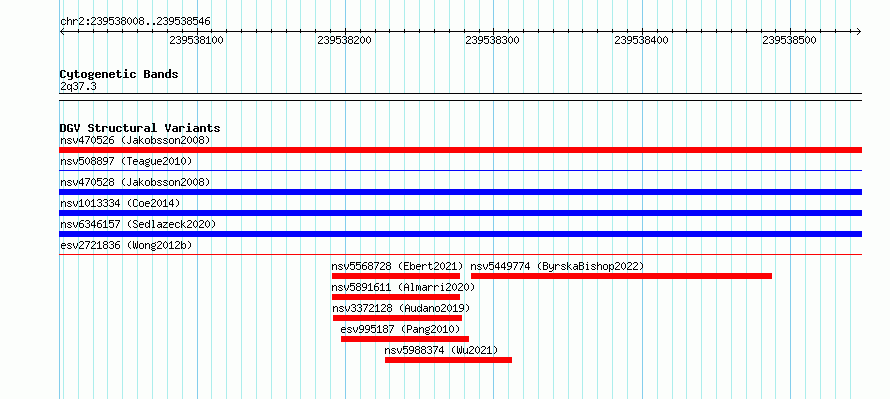890x399 pixels.
Task: Click ruler position 239538500
Action: [790, 40]
